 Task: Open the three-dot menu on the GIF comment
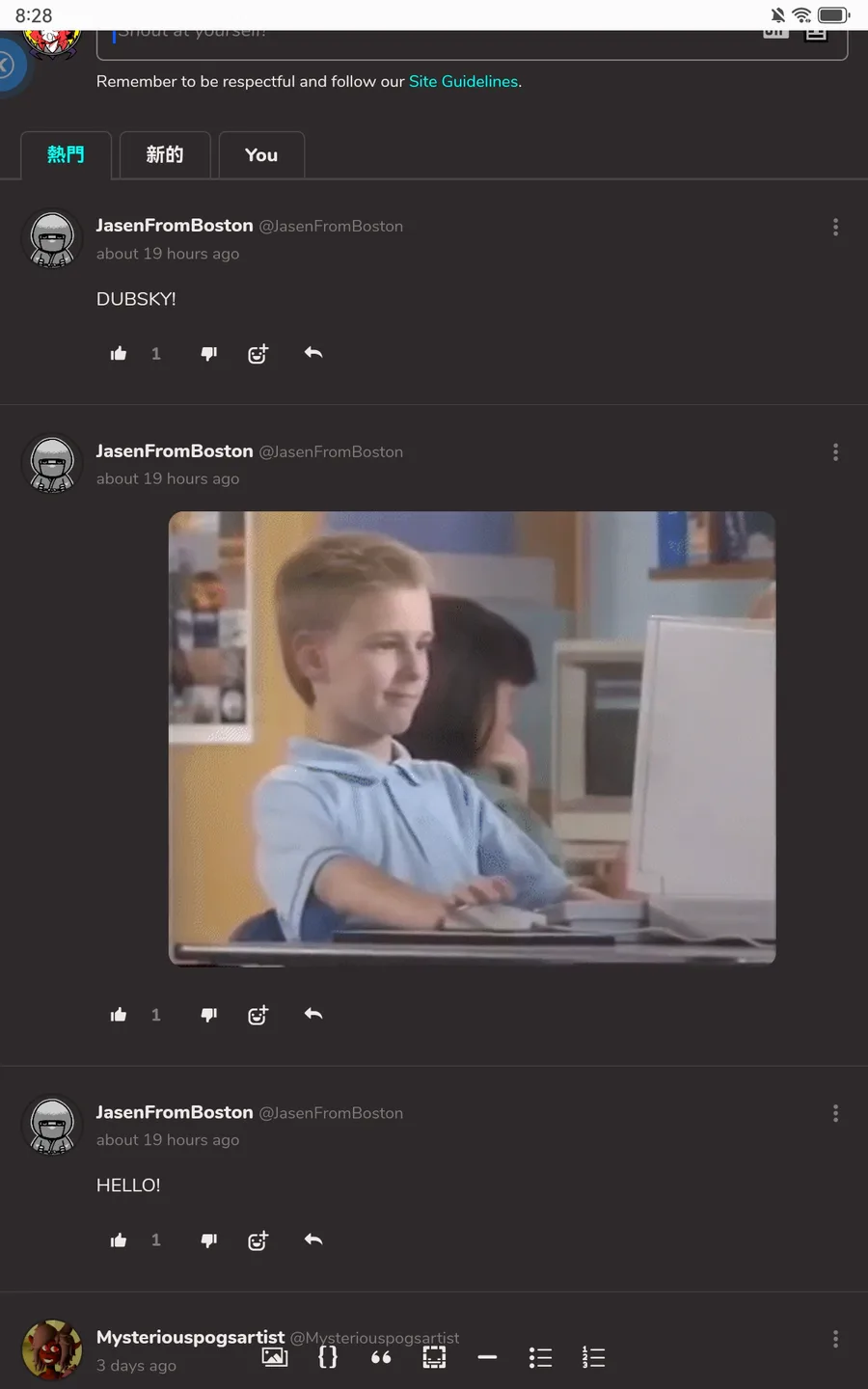pyautogui.click(x=835, y=452)
